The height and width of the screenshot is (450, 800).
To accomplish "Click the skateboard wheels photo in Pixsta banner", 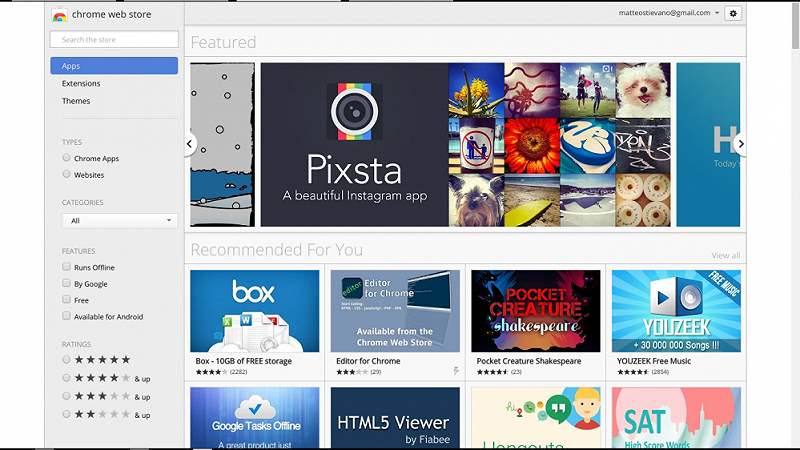I will 643,201.
